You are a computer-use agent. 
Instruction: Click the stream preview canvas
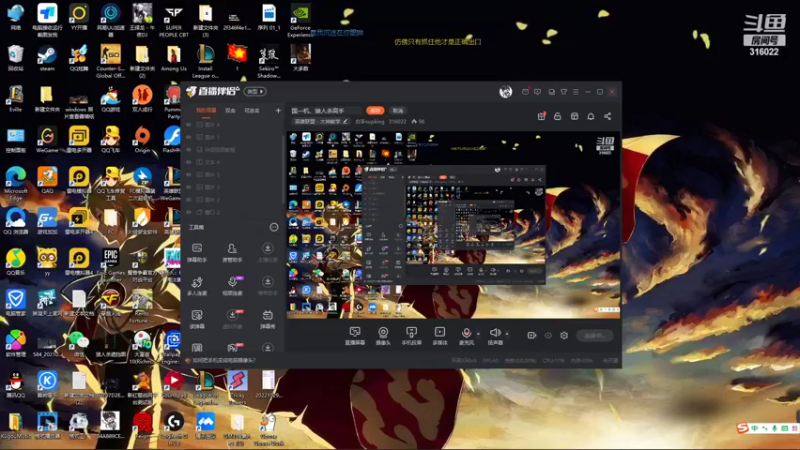coord(454,225)
